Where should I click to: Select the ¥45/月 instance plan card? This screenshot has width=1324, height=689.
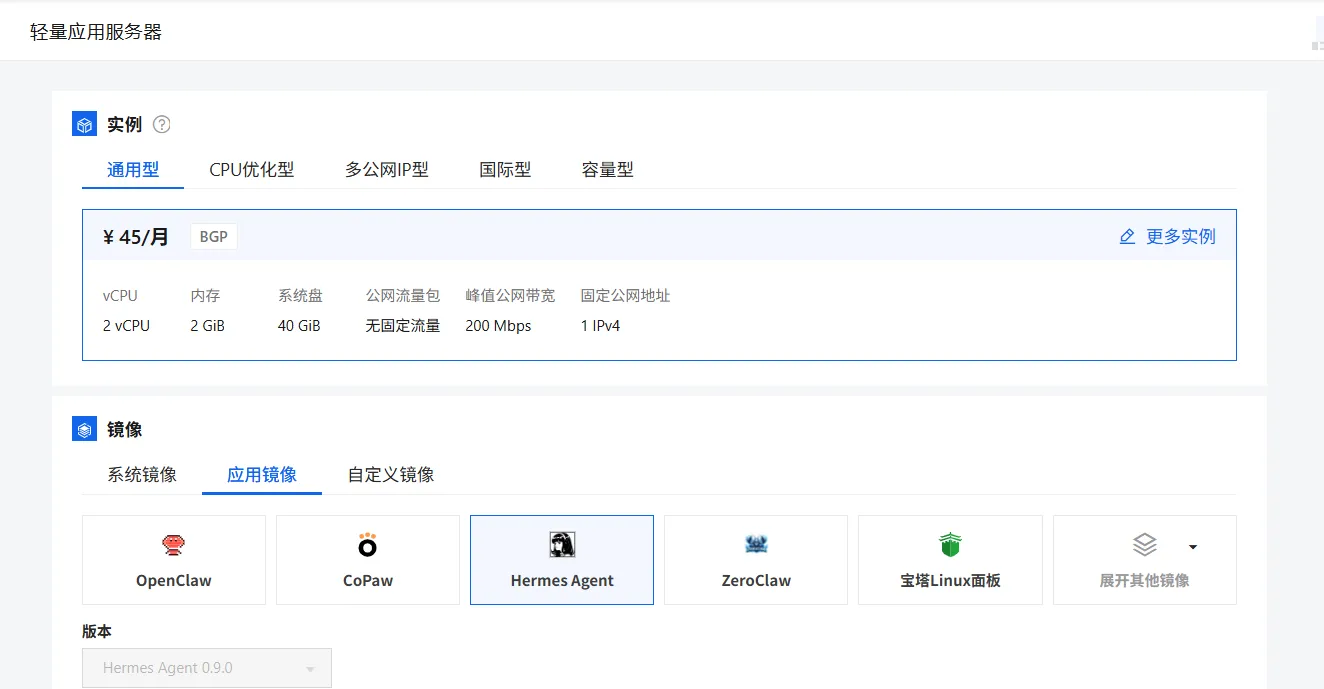[659, 285]
